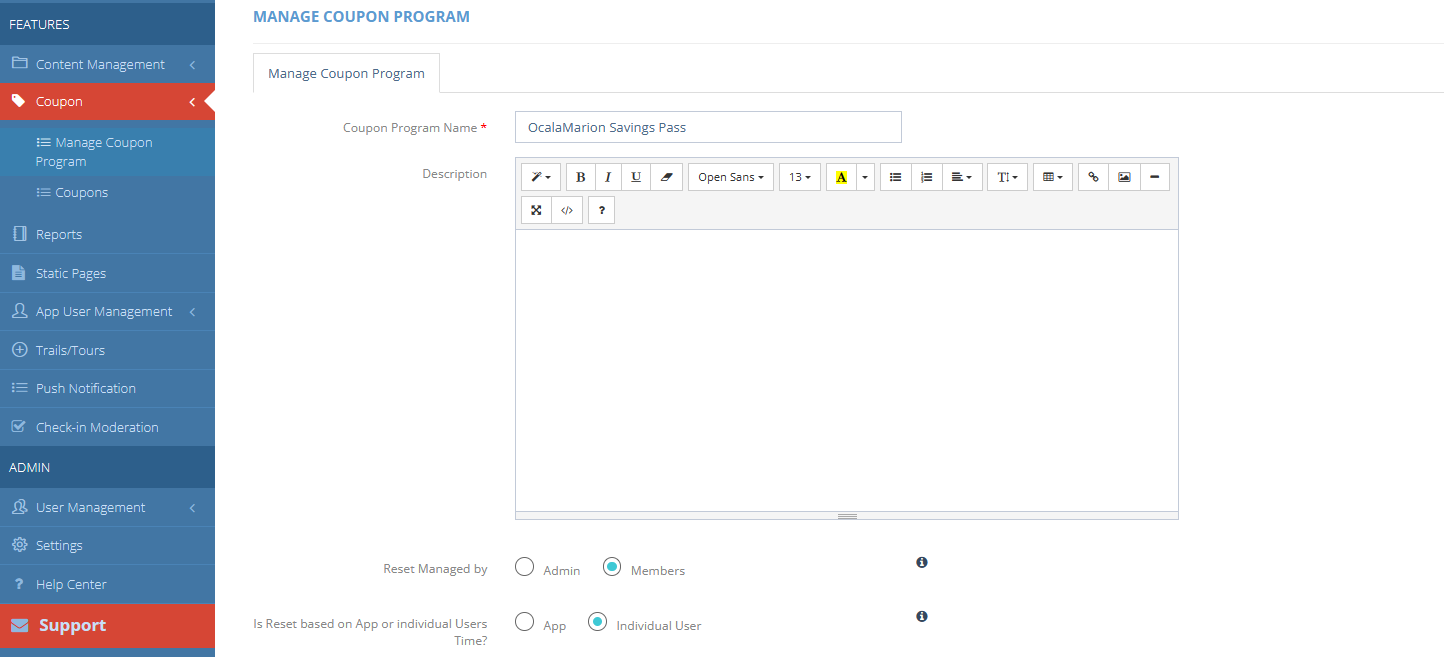The height and width of the screenshot is (657, 1444).
Task: Click info icon beside Individual User option
Action: [922, 616]
